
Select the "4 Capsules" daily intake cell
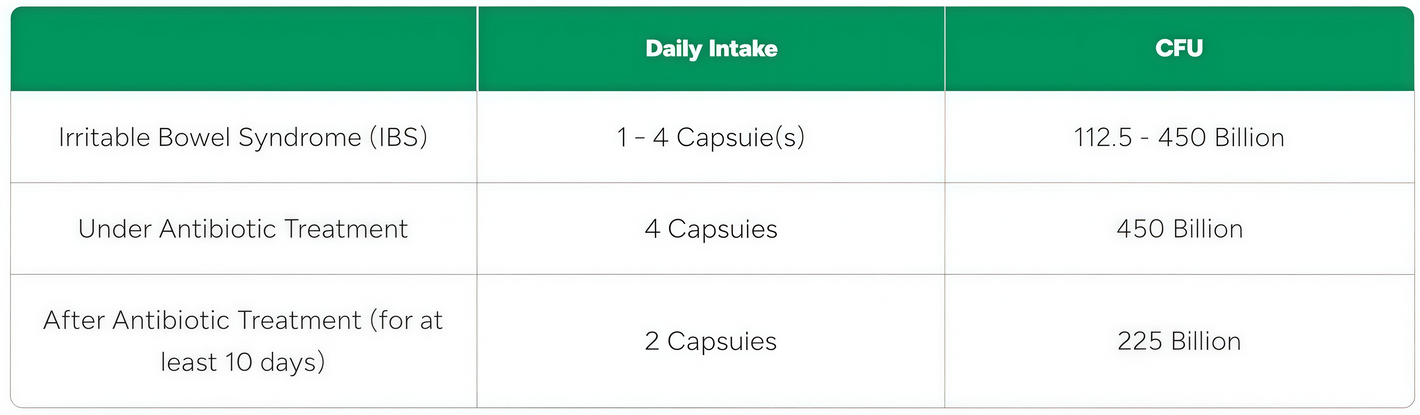(x=711, y=229)
